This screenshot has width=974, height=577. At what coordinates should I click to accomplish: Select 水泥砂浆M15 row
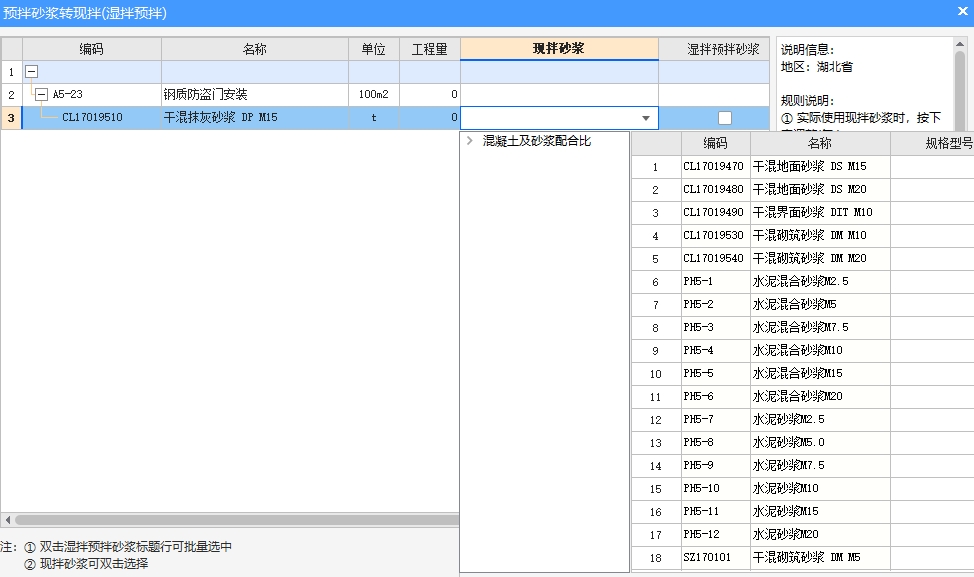[803, 511]
